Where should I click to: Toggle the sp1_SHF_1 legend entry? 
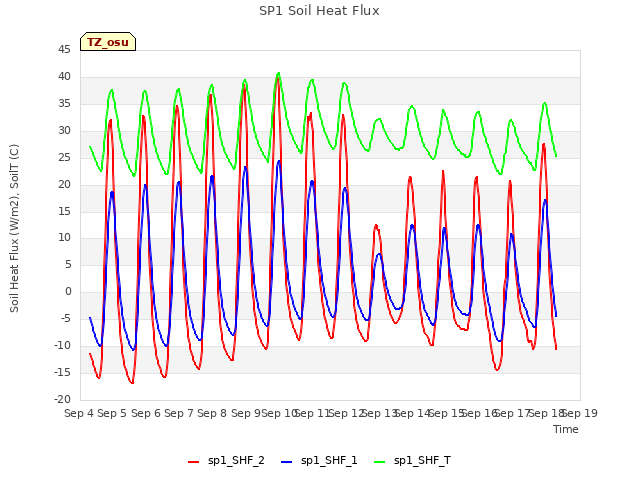pos(319,461)
